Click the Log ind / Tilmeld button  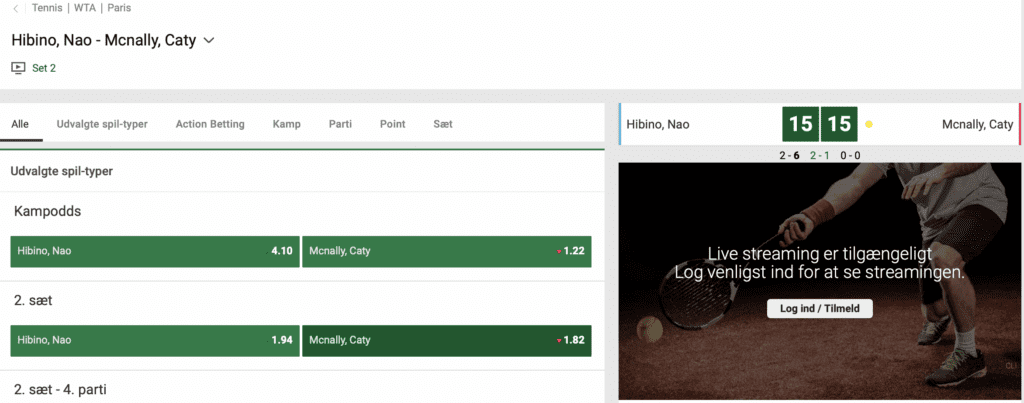(x=819, y=308)
